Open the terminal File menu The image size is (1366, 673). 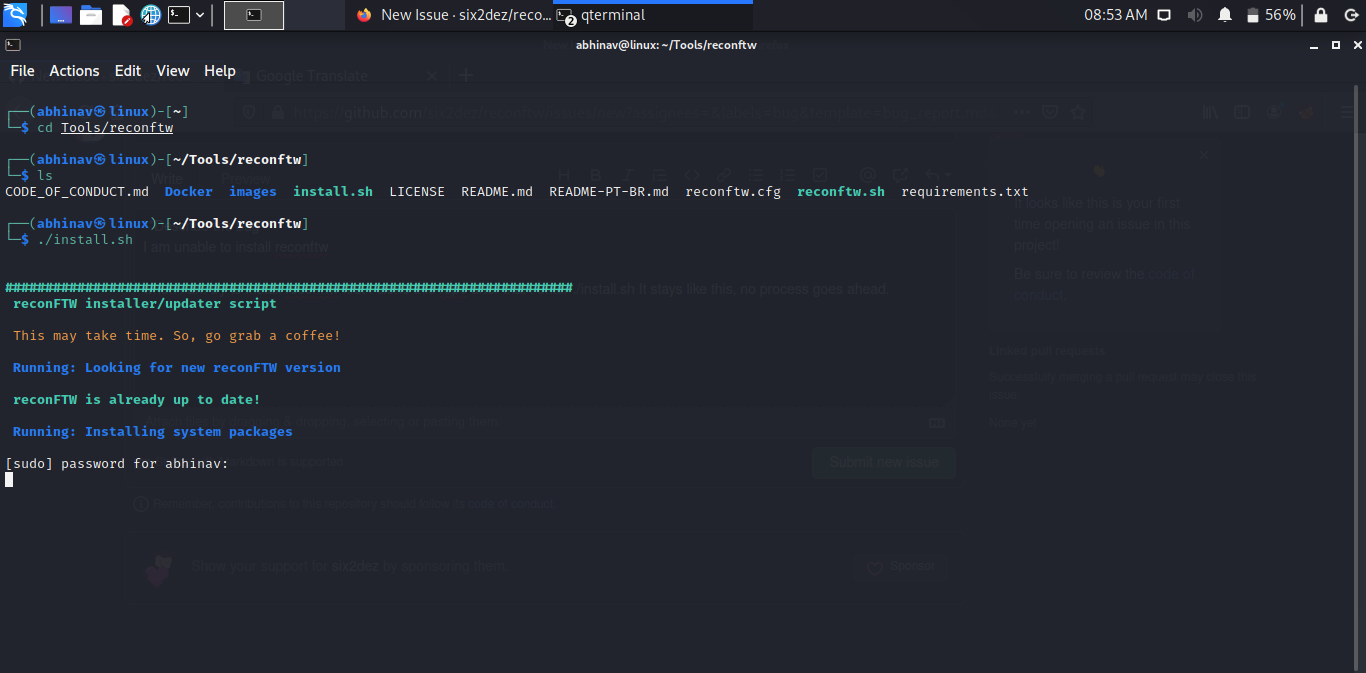click(22, 71)
